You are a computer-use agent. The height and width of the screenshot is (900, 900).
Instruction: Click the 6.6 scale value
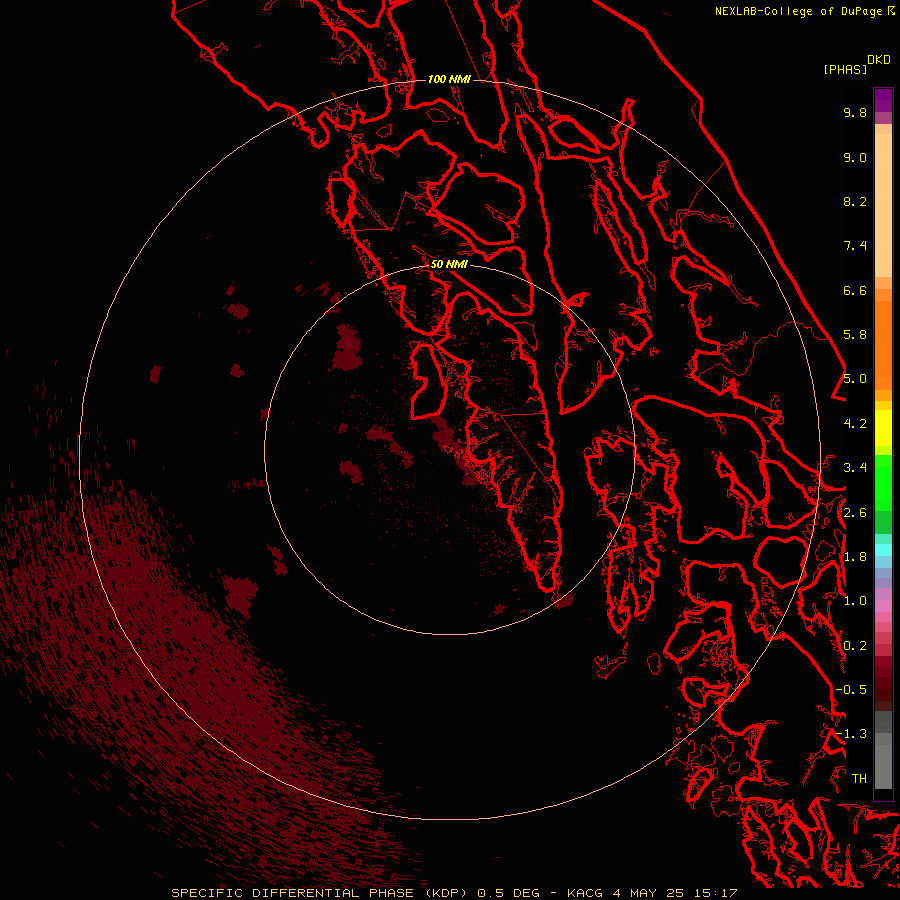(855, 290)
